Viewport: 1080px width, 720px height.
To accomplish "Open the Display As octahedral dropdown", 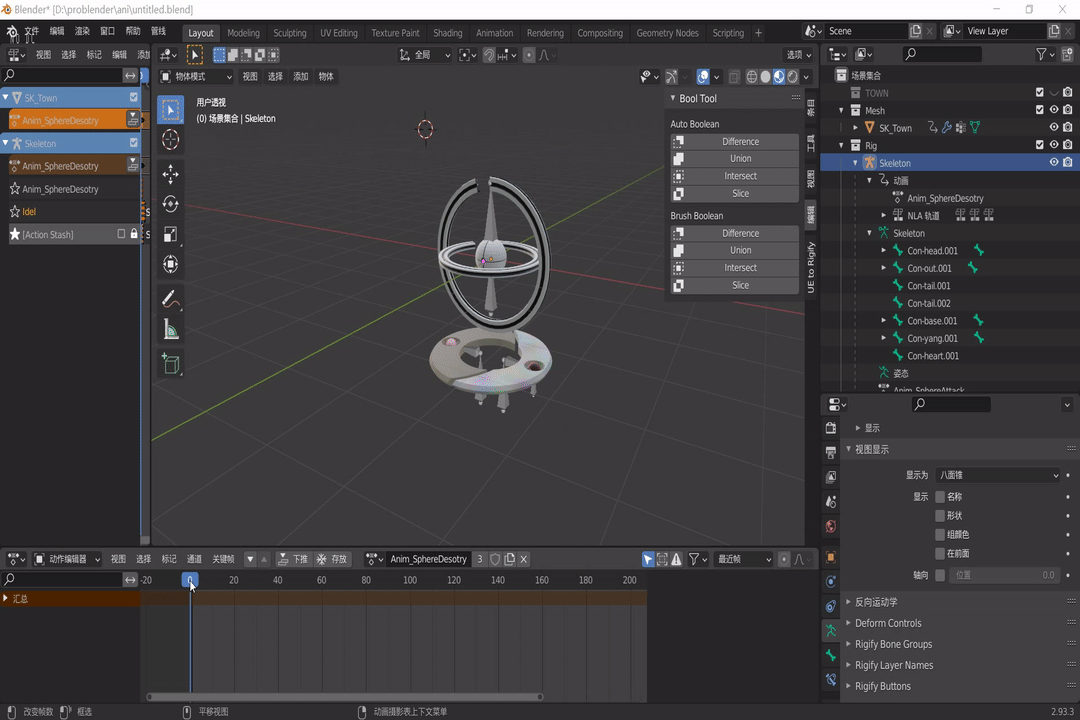I will click(998, 475).
